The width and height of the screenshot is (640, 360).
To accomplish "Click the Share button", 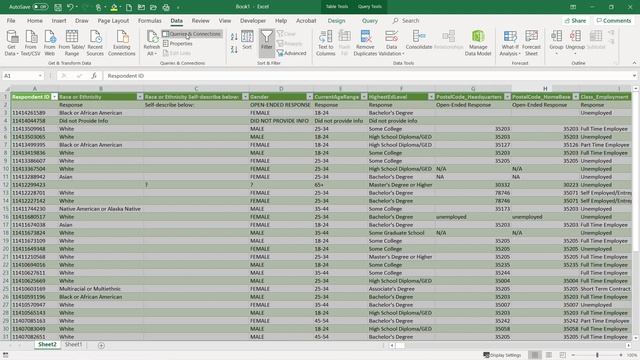I will tap(575, 20).
